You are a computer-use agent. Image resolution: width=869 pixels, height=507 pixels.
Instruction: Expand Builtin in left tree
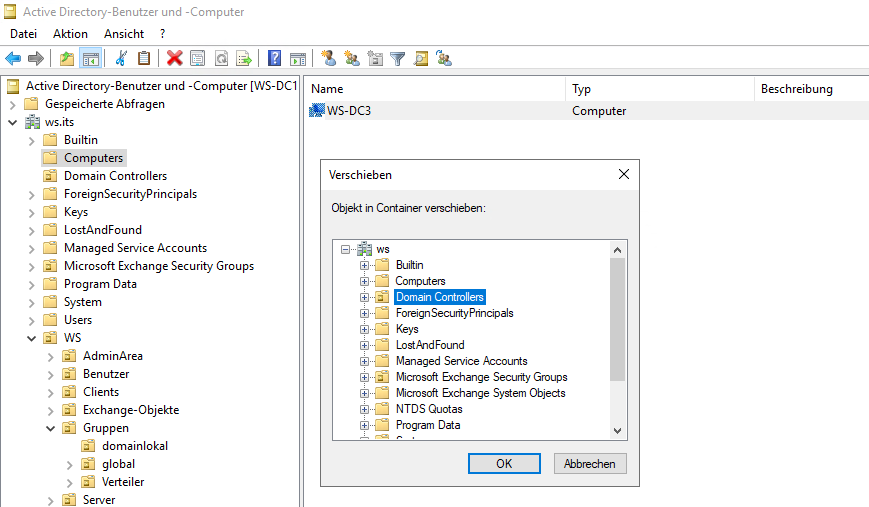[x=32, y=141]
